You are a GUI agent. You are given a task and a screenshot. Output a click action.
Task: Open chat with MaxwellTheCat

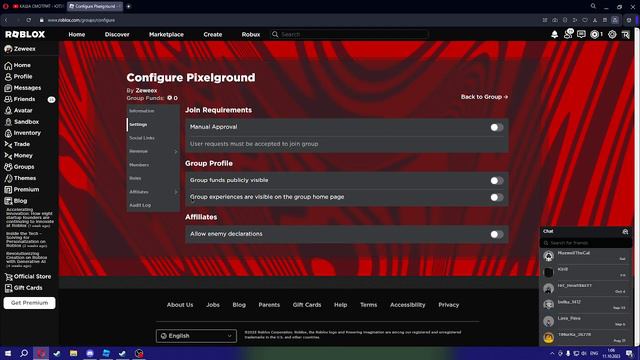coord(586,256)
